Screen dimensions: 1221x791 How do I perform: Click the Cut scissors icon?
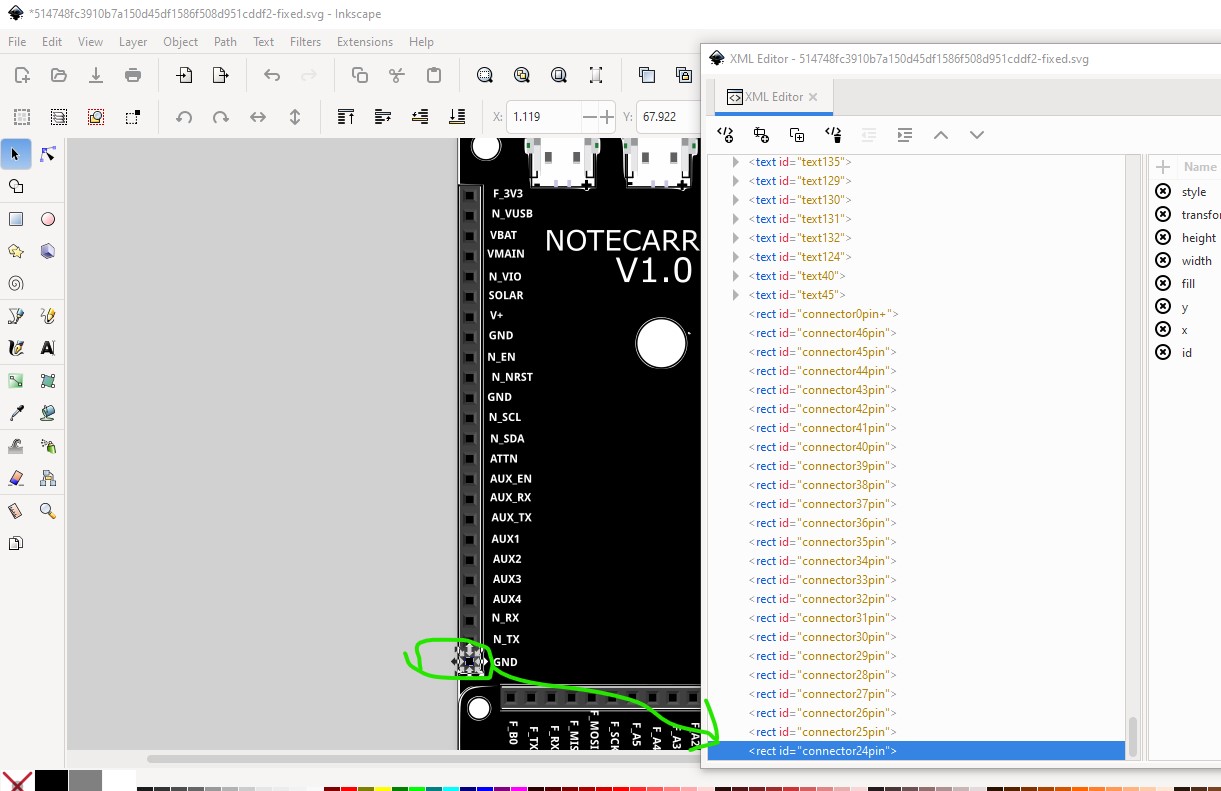point(397,75)
